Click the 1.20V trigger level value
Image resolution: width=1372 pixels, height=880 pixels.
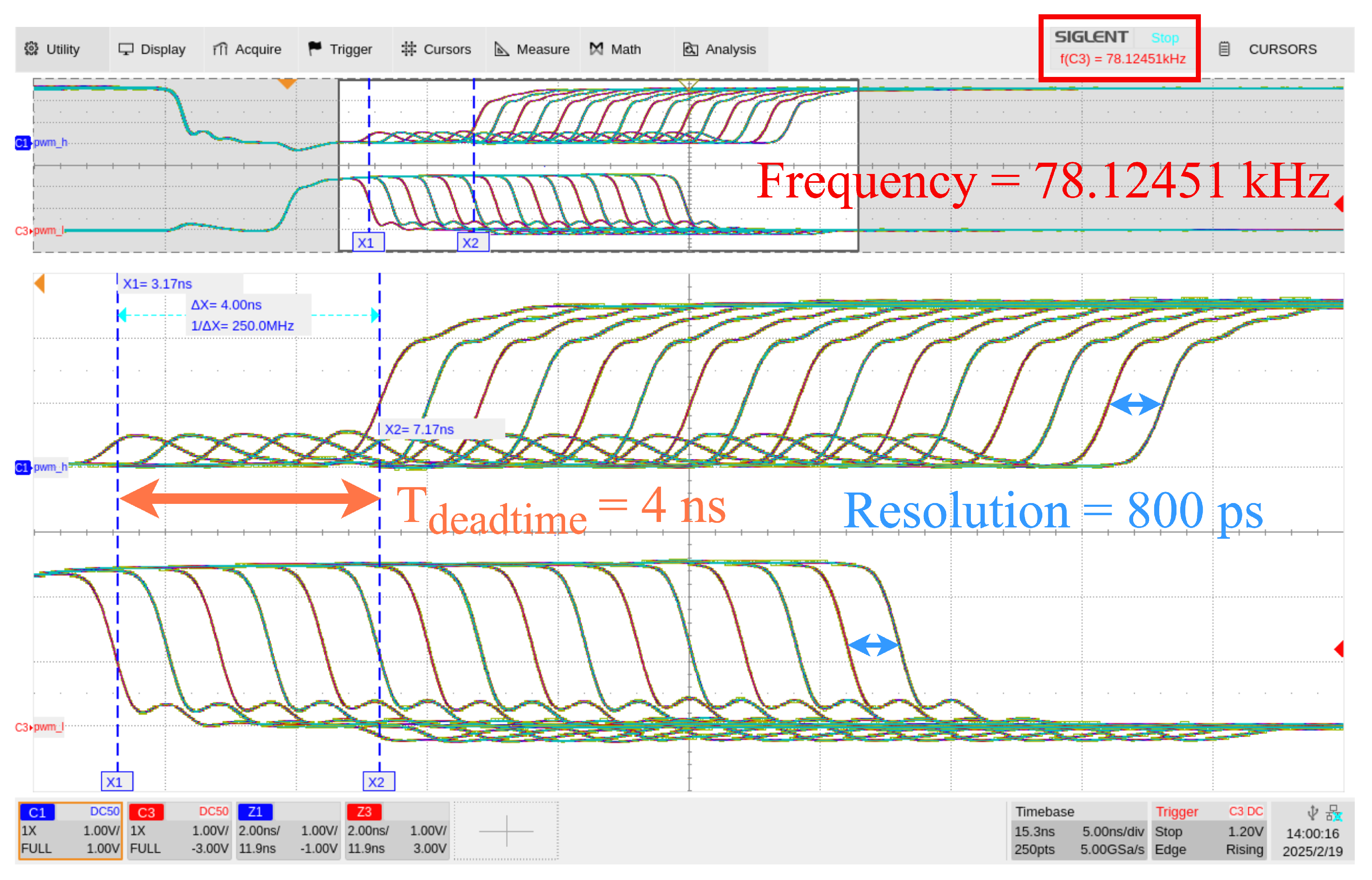pyautogui.click(x=1245, y=831)
